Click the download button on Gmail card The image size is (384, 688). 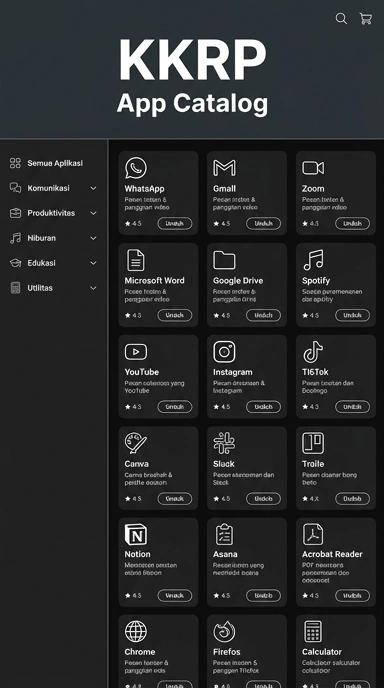point(263,223)
